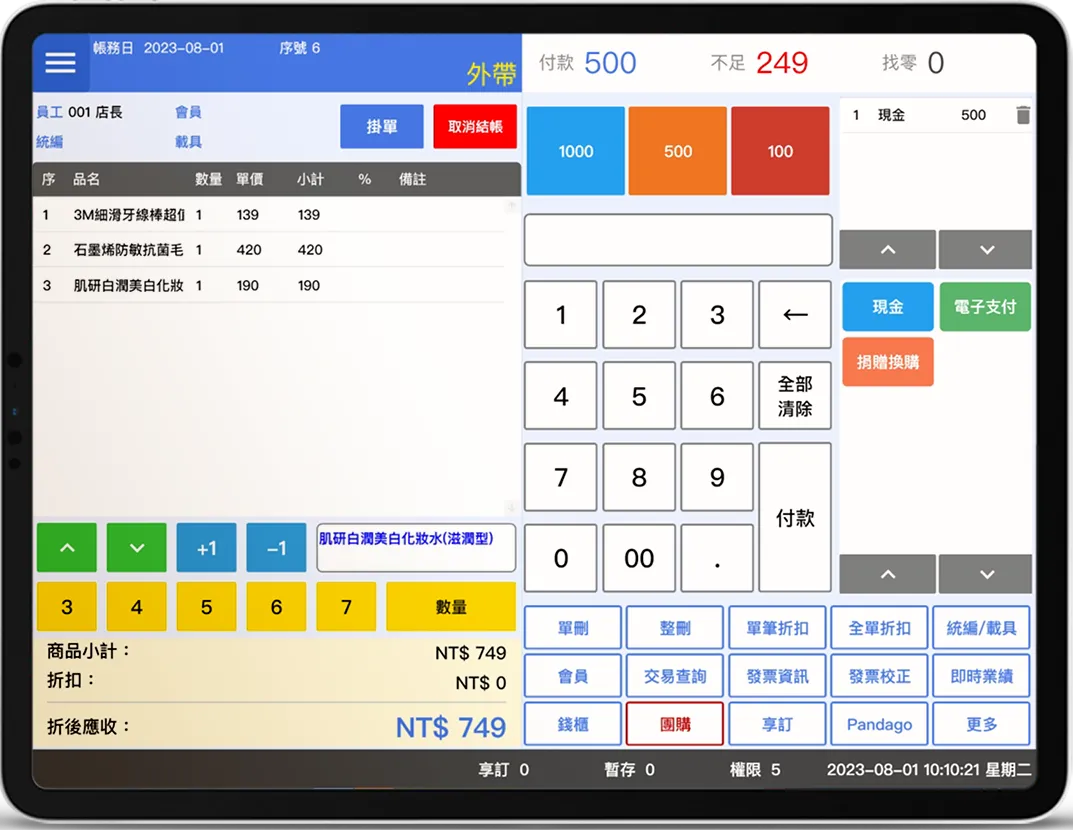Decrease item quantity with −1 button
Screen dimensions: 1073x830
click(276, 548)
